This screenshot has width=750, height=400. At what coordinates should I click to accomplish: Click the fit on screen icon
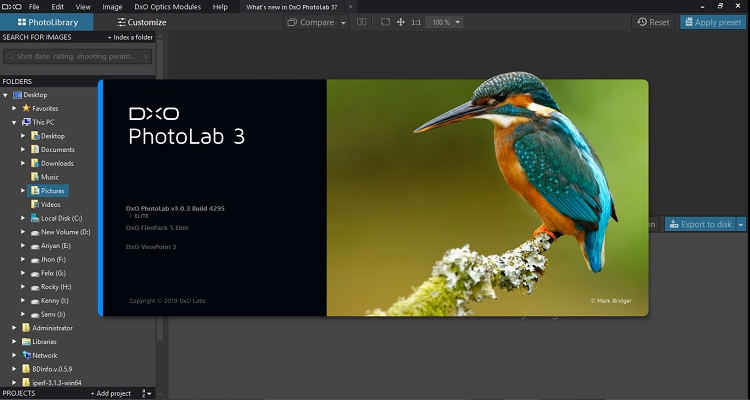point(386,22)
